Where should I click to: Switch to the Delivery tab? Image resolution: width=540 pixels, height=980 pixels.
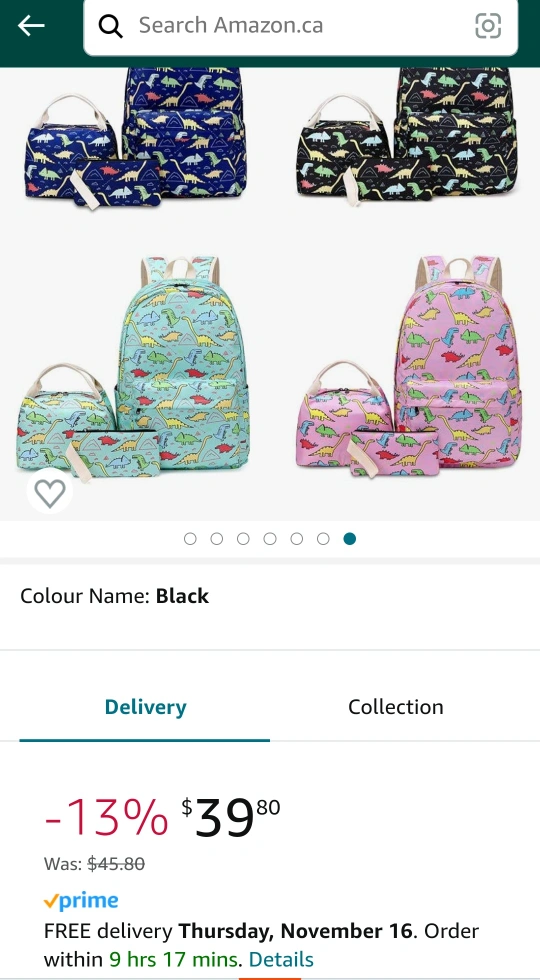pos(145,707)
